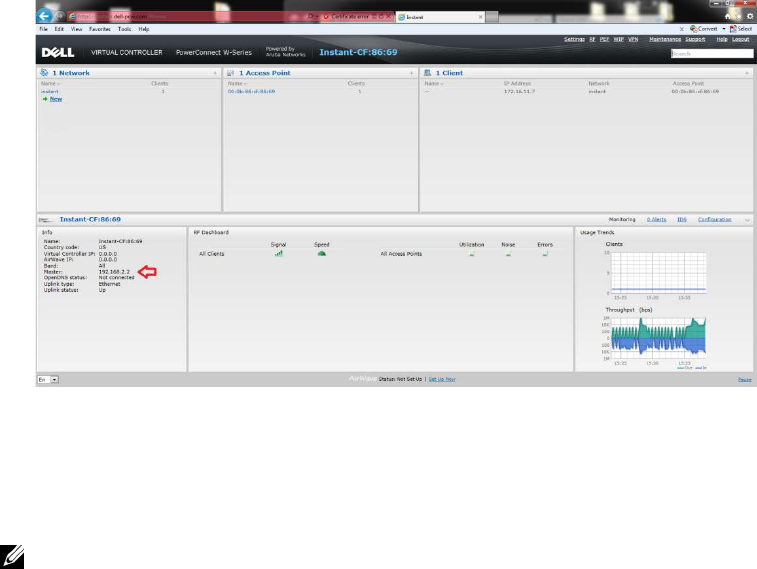Open the Tools menu
The width and height of the screenshot is (757, 569).
[x=124, y=29]
